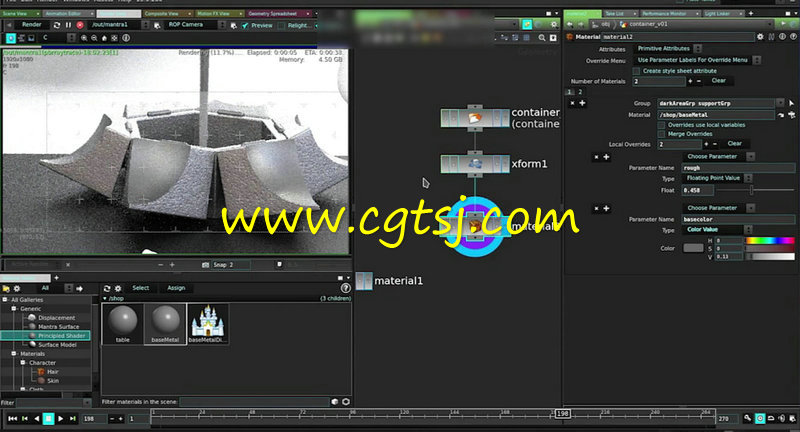Zoom out of the render view
The width and height of the screenshot is (800, 432).
(x=94, y=38)
